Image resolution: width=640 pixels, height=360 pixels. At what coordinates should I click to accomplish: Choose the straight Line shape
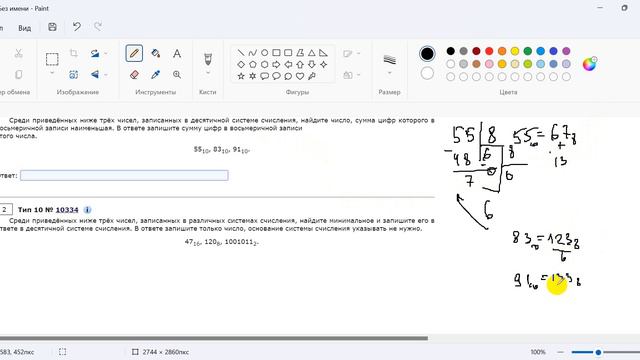[241, 53]
